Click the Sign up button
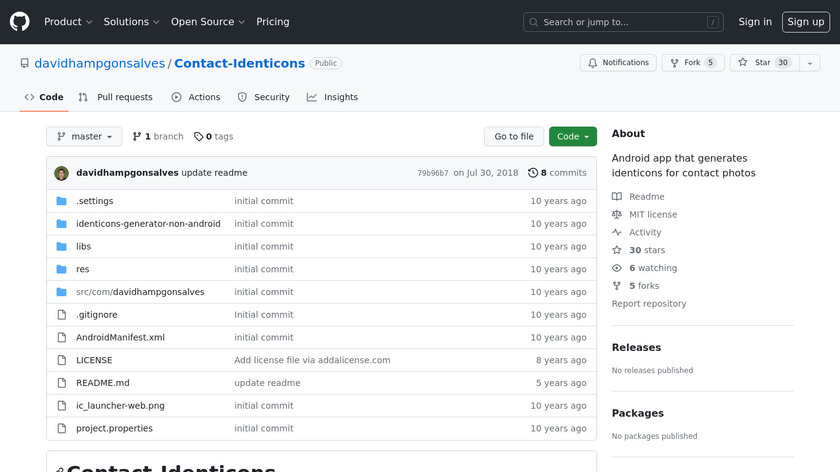 (806, 22)
